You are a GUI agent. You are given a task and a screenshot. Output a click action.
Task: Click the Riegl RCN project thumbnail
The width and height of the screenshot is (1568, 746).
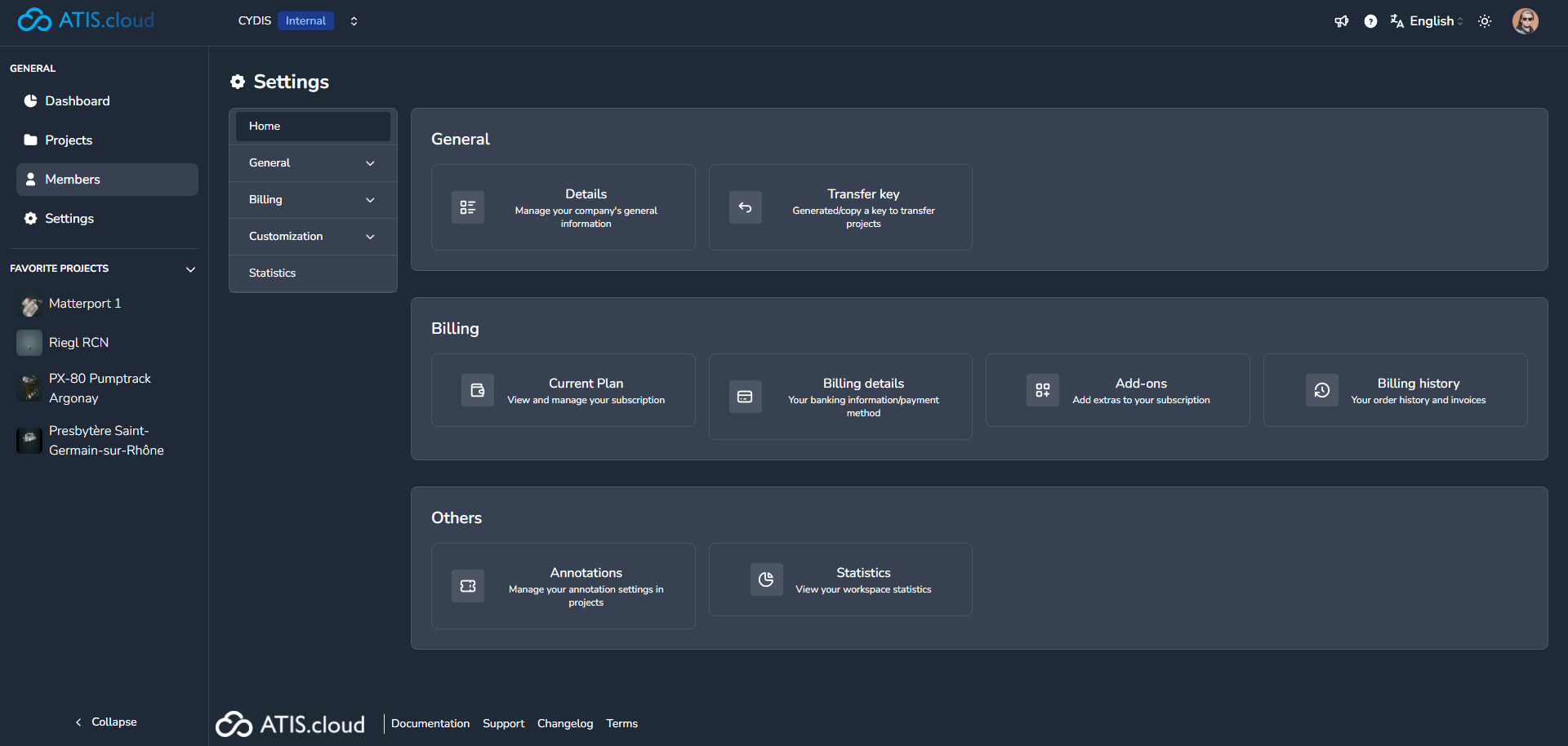point(29,343)
